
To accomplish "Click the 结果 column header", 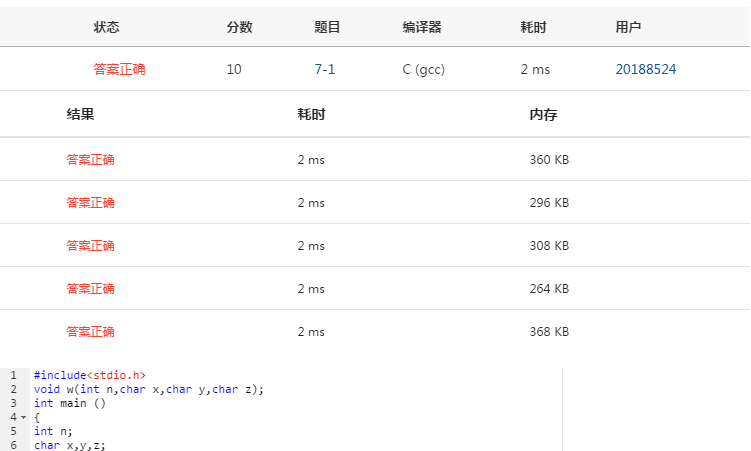I will pyautogui.click(x=80, y=114).
